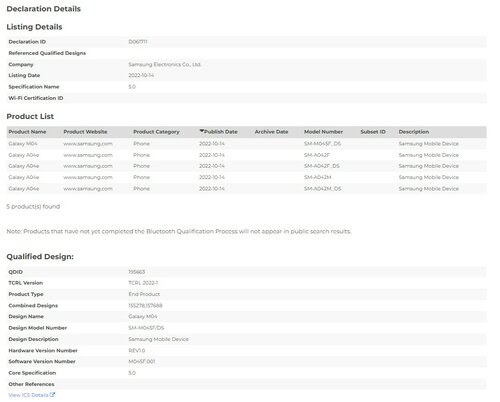The width and height of the screenshot is (500, 402).
Task: Click the Referenced Qualified Designs label
Action: 47,53
